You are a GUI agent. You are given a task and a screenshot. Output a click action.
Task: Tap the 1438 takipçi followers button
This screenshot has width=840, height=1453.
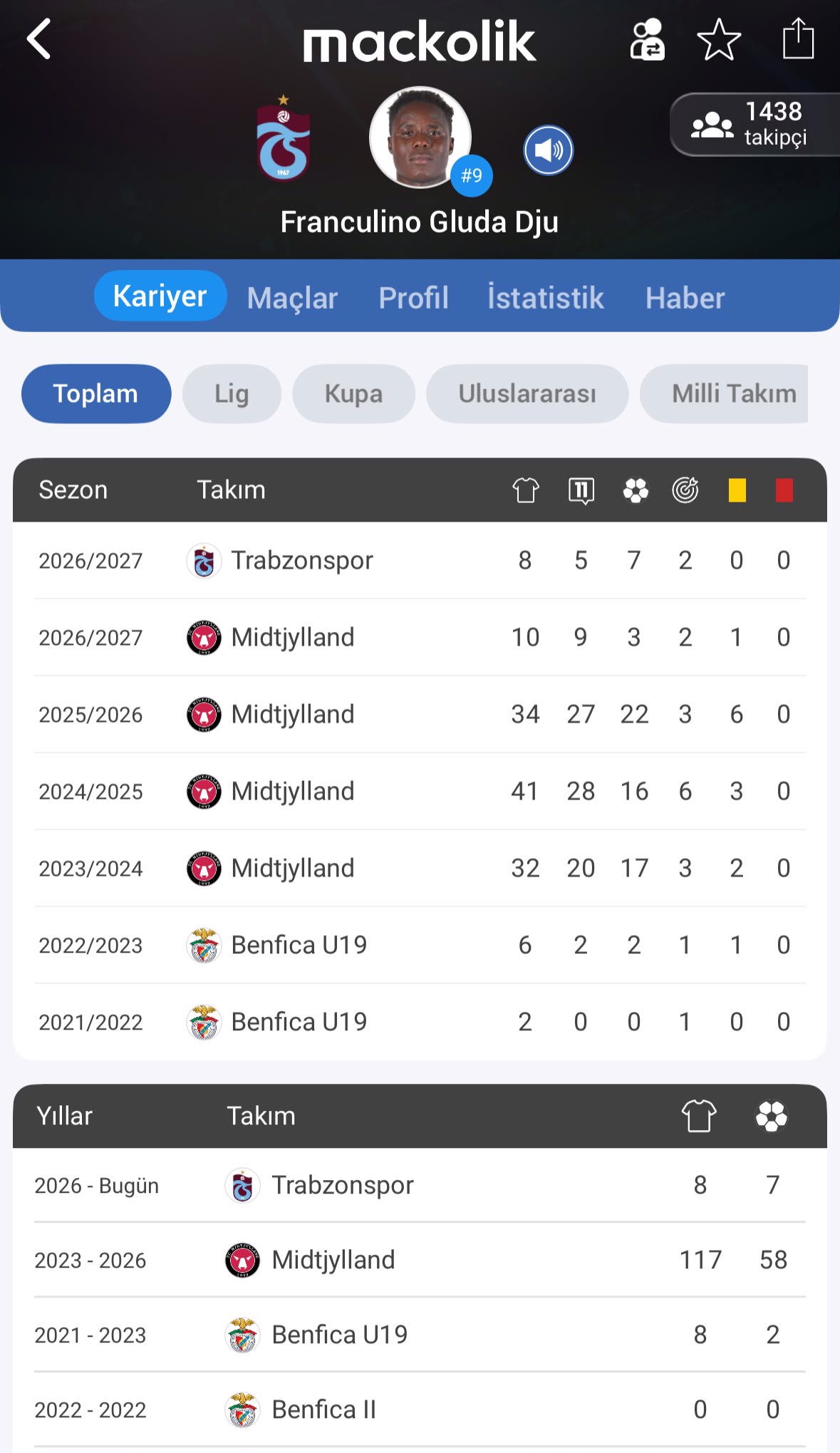coord(755,125)
